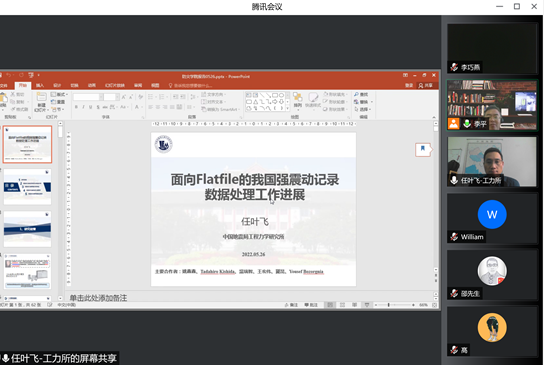Open the Find tool in Editing group

pyautogui.click(x=362, y=94)
